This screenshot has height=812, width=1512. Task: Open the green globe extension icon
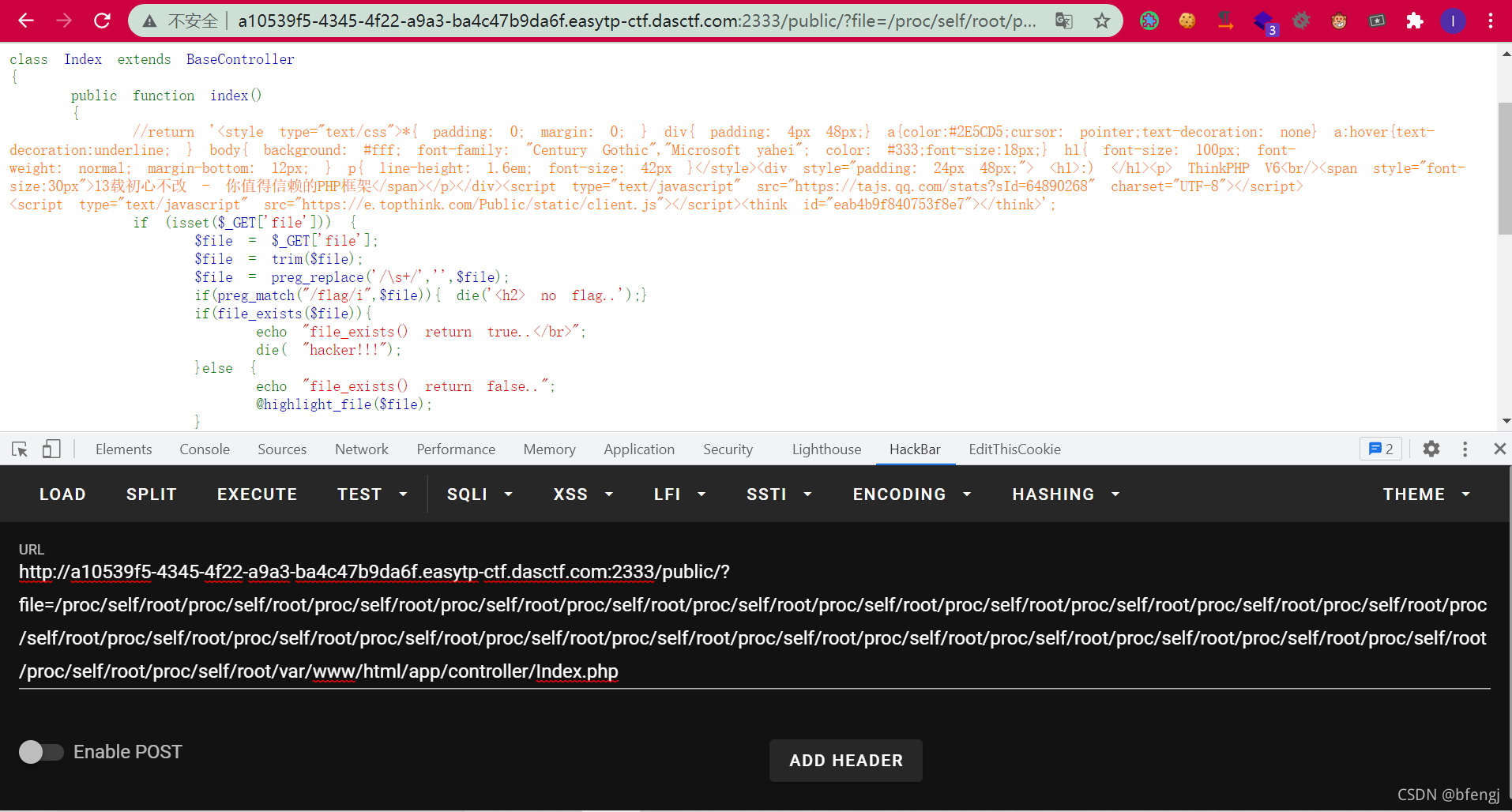point(1149,21)
